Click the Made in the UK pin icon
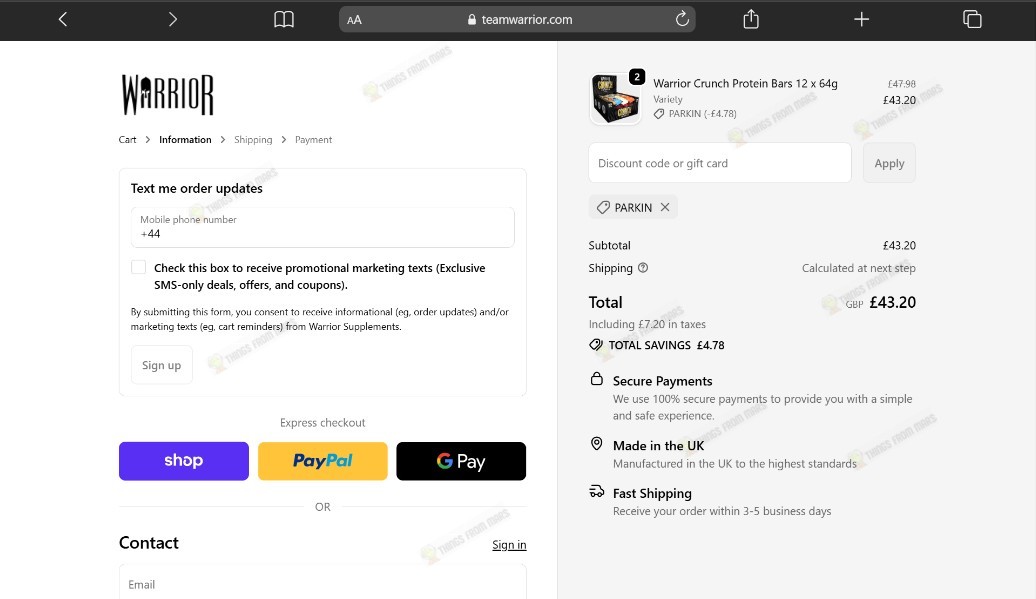This screenshot has width=1036, height=599. 597,444
